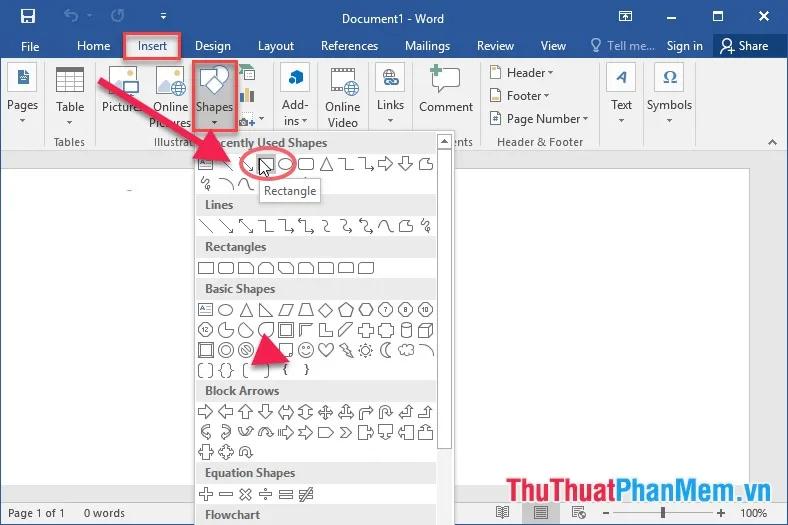Select the Not Equal equation shape
This screenshot has height=525, width=788.
click(306, 494)
